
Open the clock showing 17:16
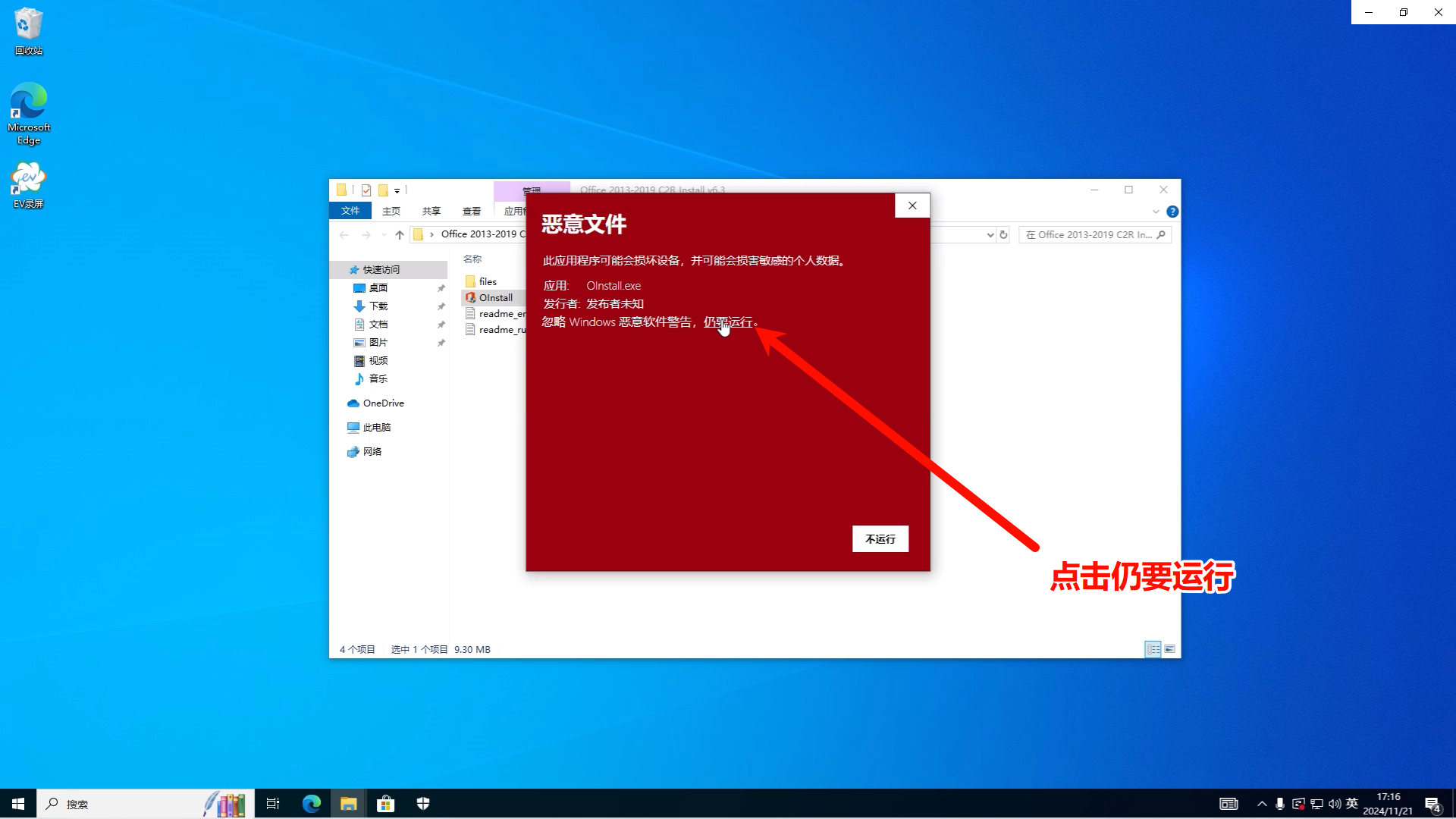(x=1388, y=804)
